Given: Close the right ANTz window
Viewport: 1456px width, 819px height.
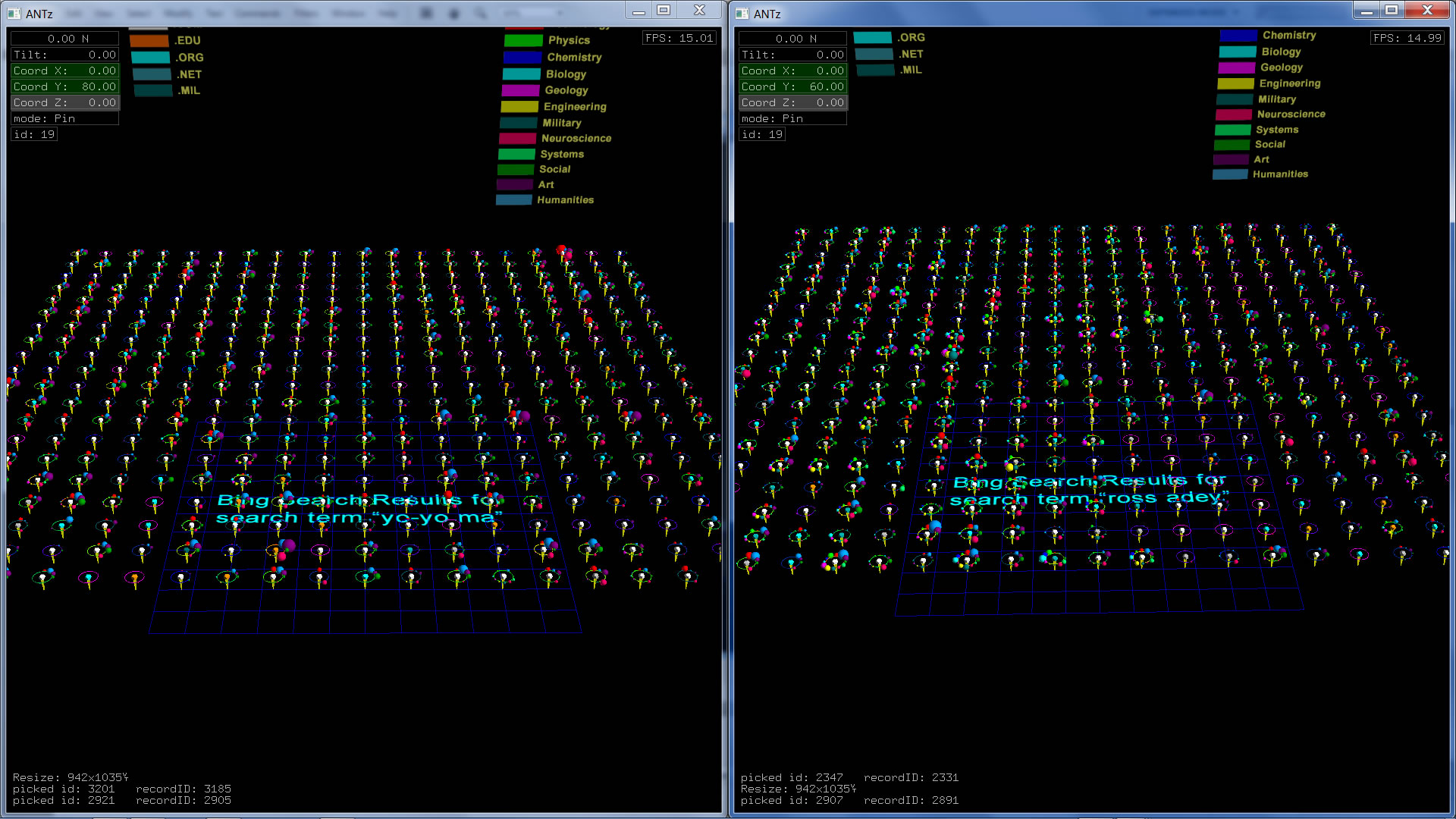Looking at the screenshot, I should click(x=1427, y=10).
